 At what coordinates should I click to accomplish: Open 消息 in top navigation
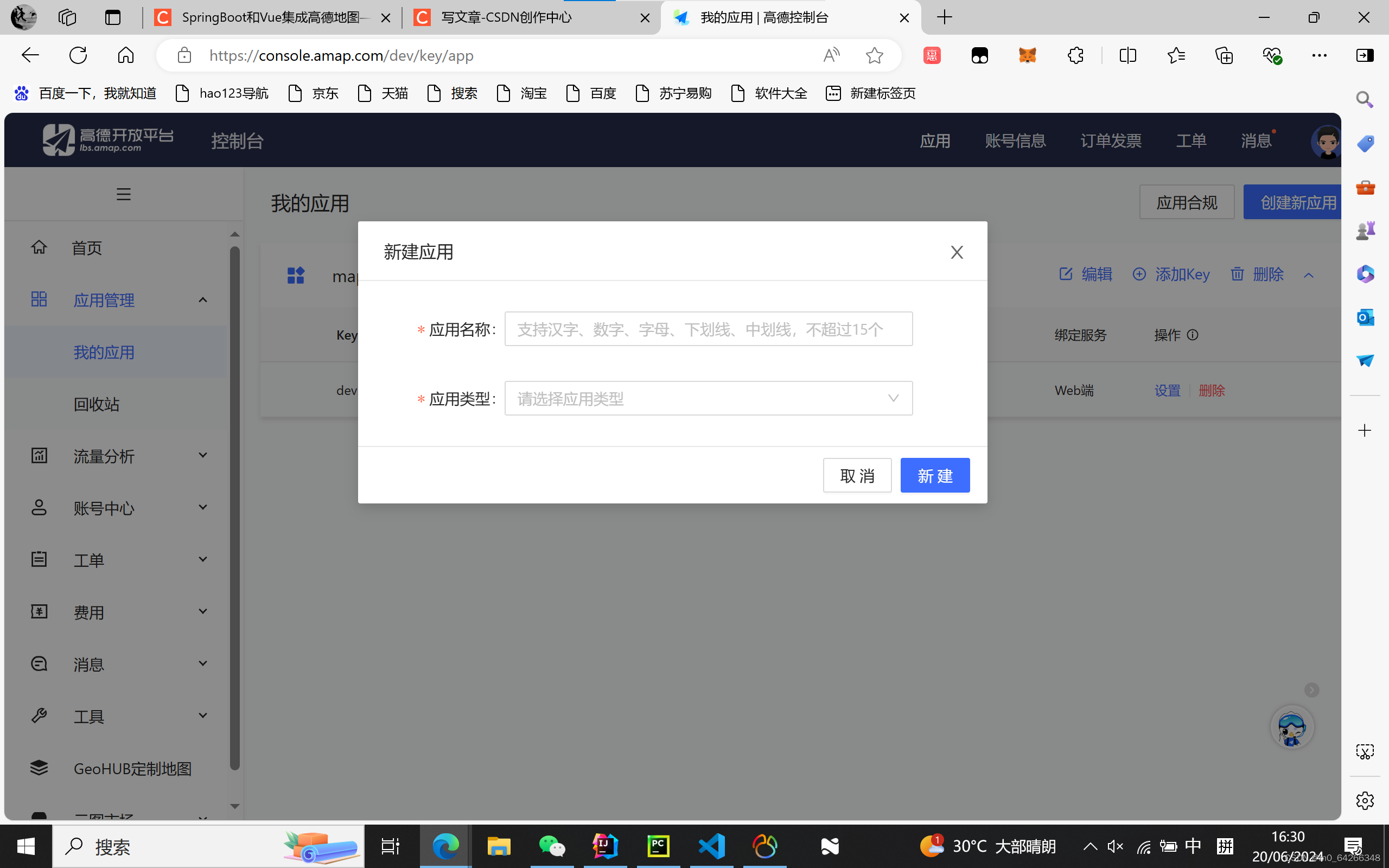[x=1256, y=141]
